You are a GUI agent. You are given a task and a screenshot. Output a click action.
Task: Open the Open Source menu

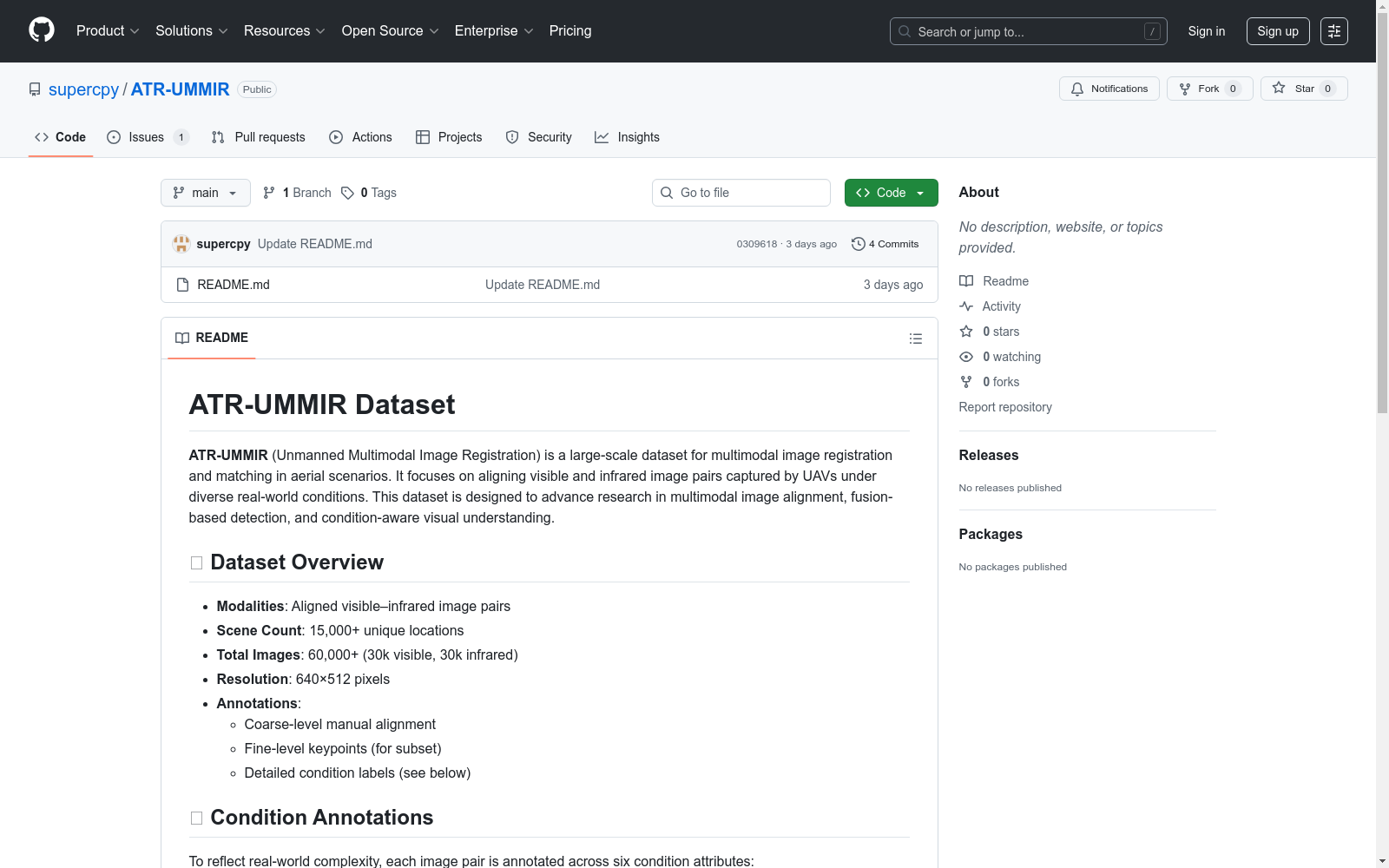coord(390,30)
